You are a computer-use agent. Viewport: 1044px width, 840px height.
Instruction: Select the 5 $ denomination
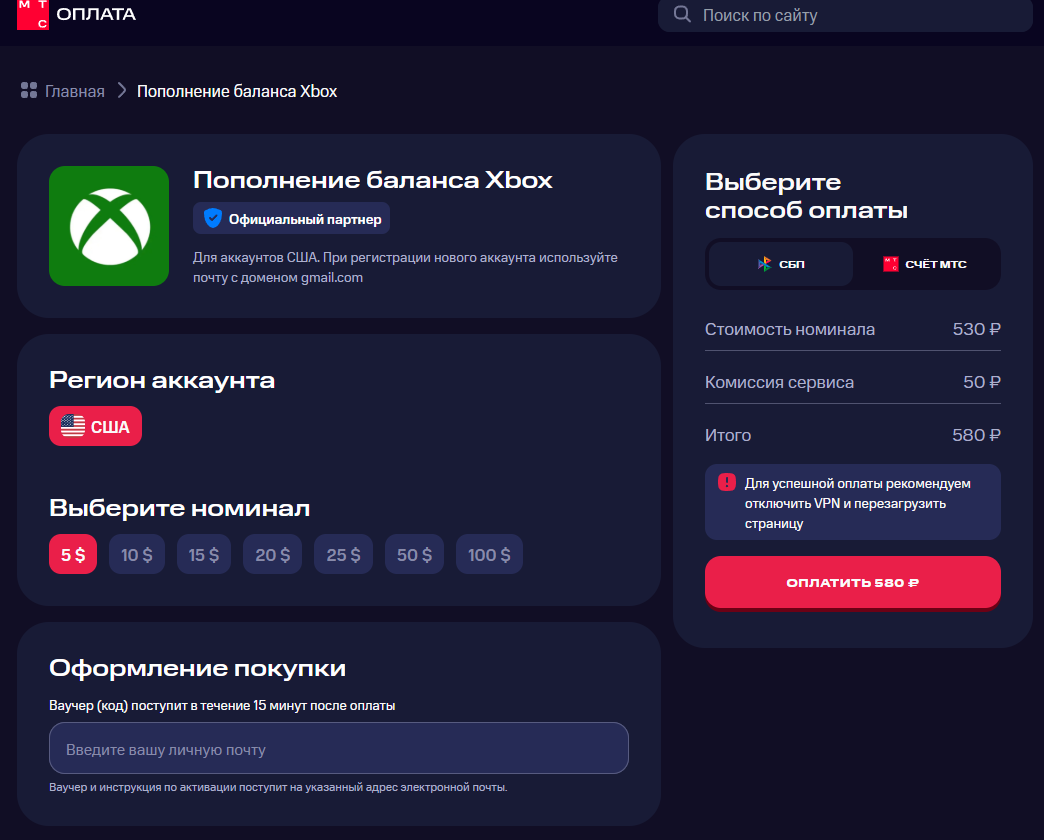pyautogui.click(x=73, y=554)
